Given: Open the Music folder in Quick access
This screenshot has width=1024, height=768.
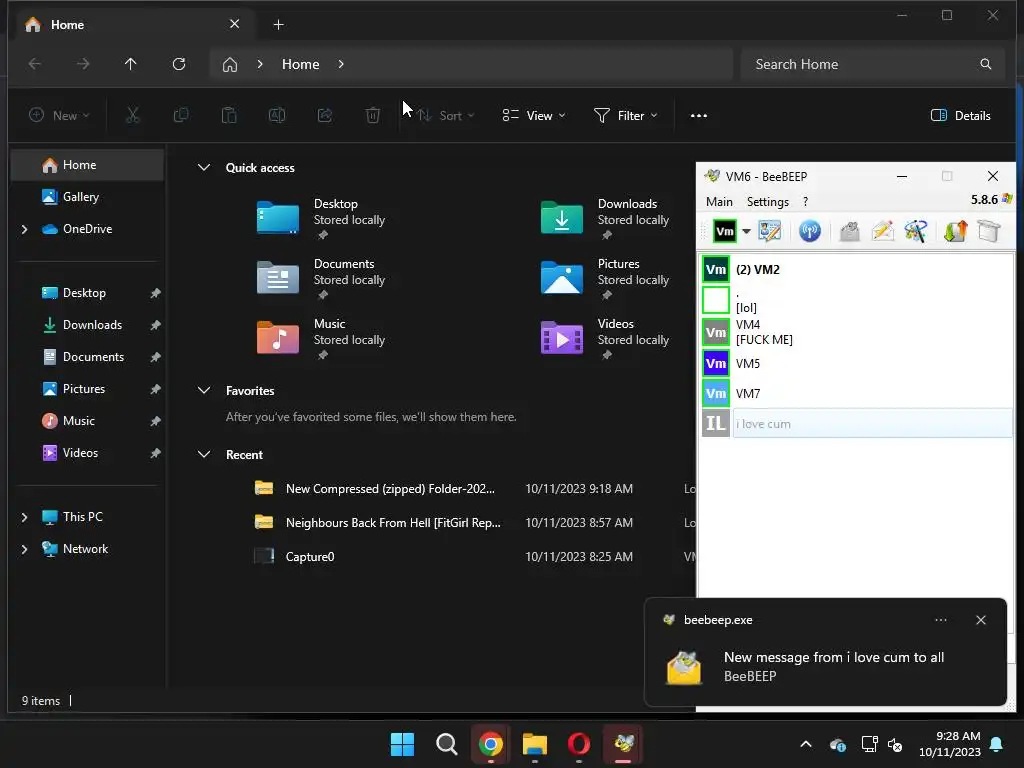Looking at the screenshot, I should point(321,338).
